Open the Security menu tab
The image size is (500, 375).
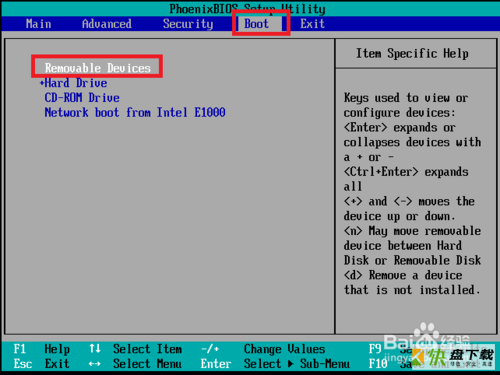click(188, 24)
